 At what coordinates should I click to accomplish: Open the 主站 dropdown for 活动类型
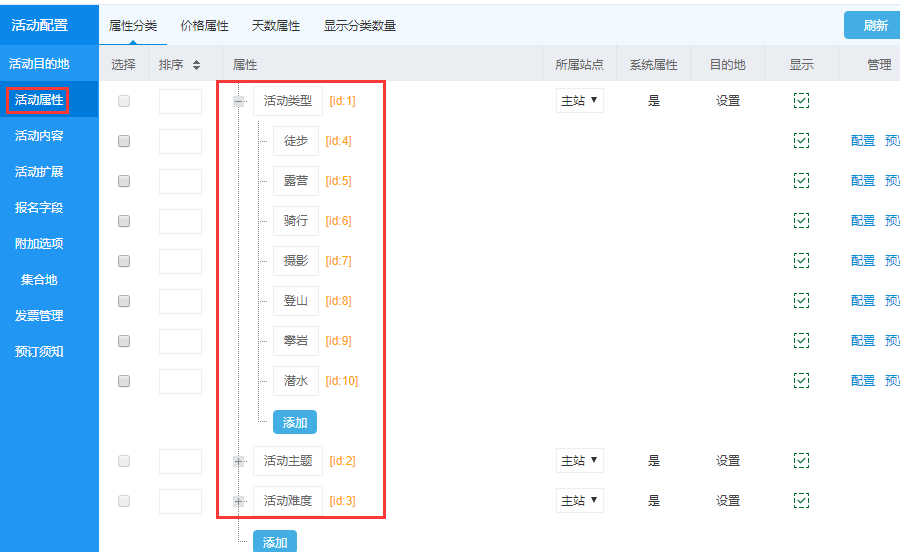point(580,100)
